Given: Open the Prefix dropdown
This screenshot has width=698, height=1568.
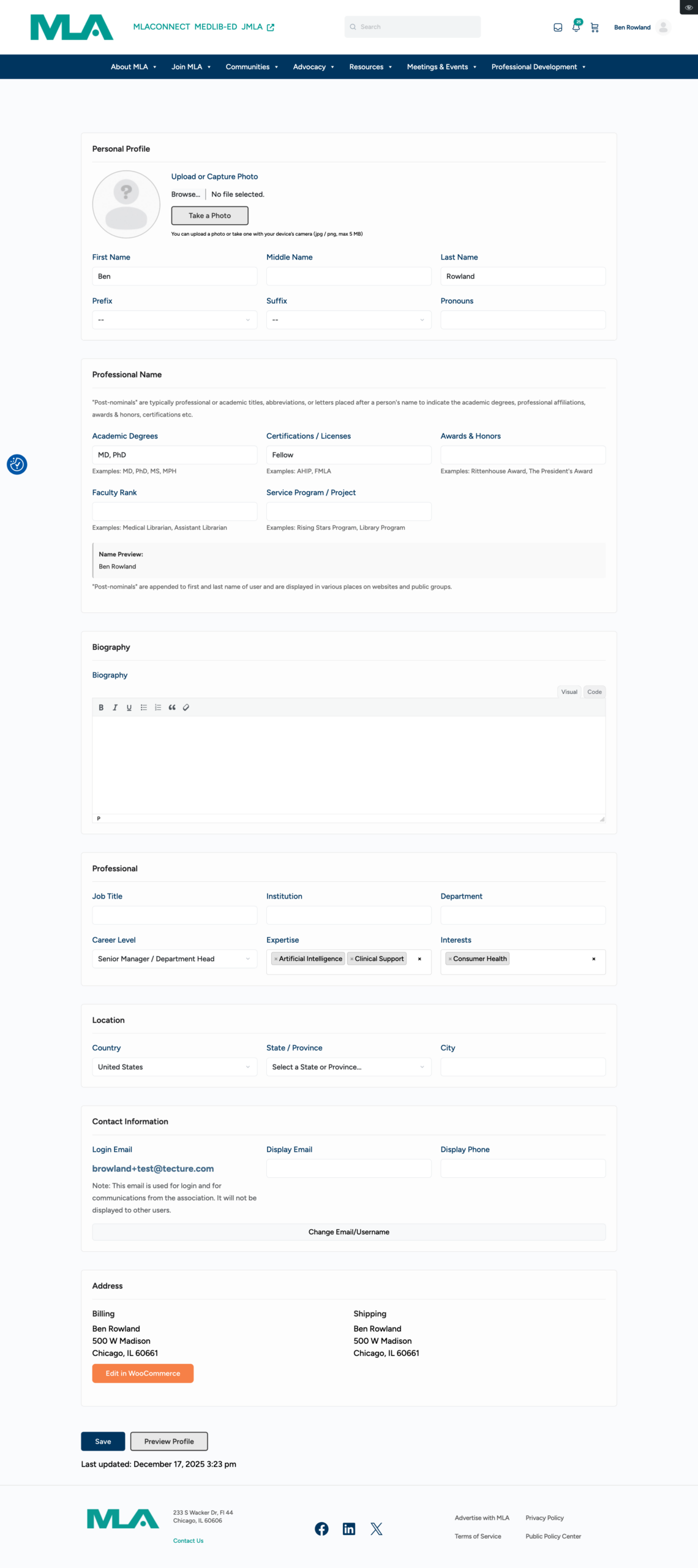Looking at the screenshot, I should 174,320.
